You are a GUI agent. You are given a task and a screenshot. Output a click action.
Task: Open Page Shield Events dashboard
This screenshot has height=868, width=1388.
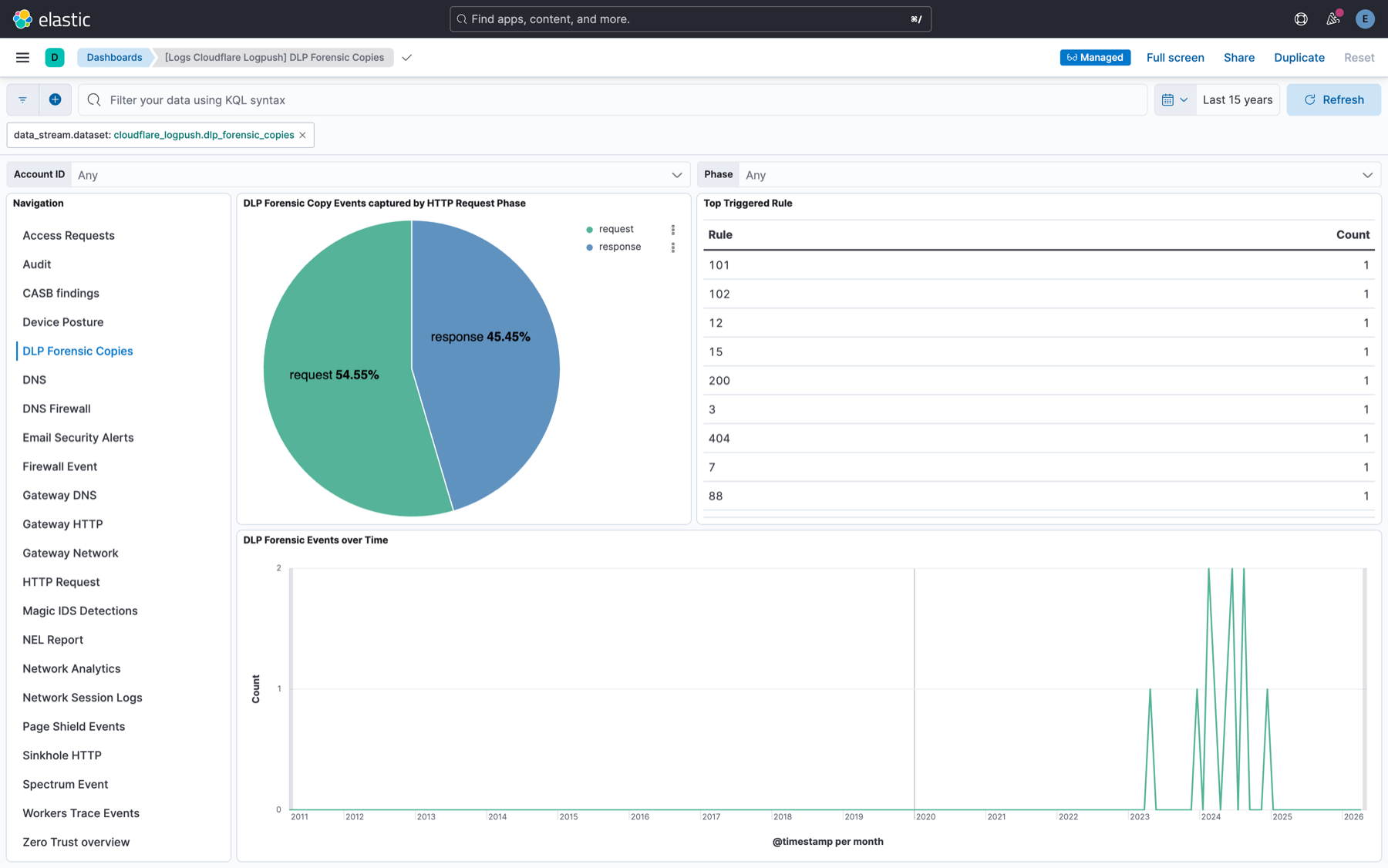74,727
